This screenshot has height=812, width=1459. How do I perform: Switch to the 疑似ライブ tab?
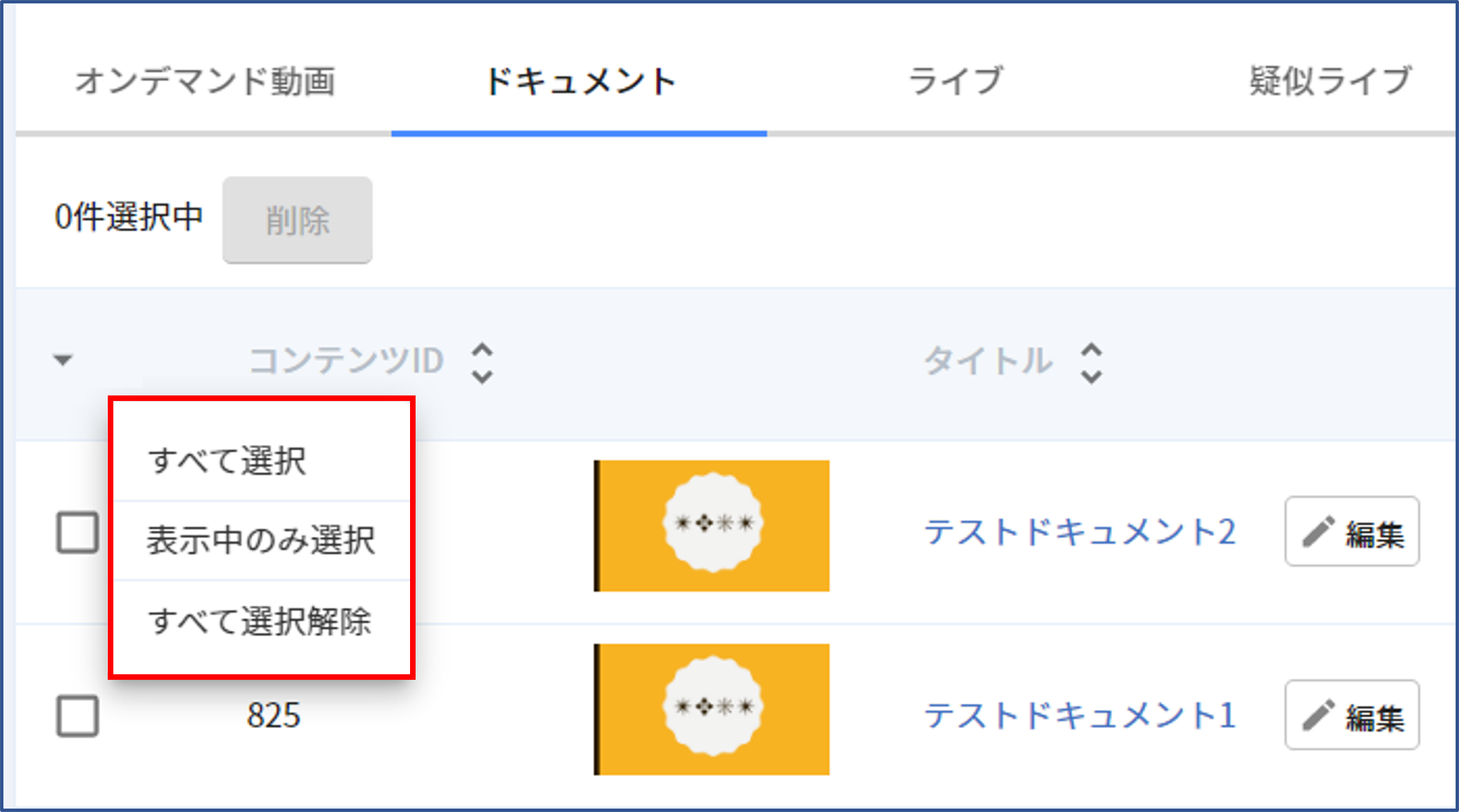click(x=1331, y=81)
